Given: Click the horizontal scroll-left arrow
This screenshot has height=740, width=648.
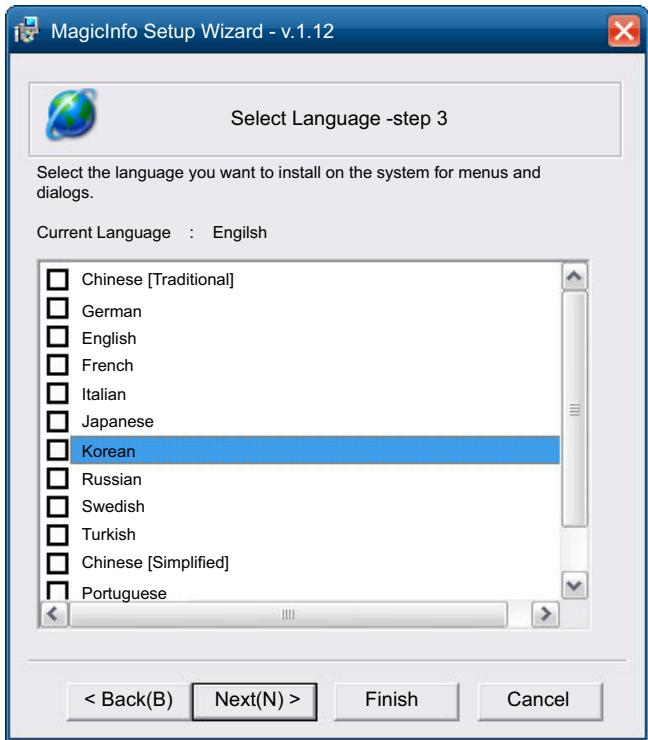Looking at the screenshot, I should (x=53, y=614).
